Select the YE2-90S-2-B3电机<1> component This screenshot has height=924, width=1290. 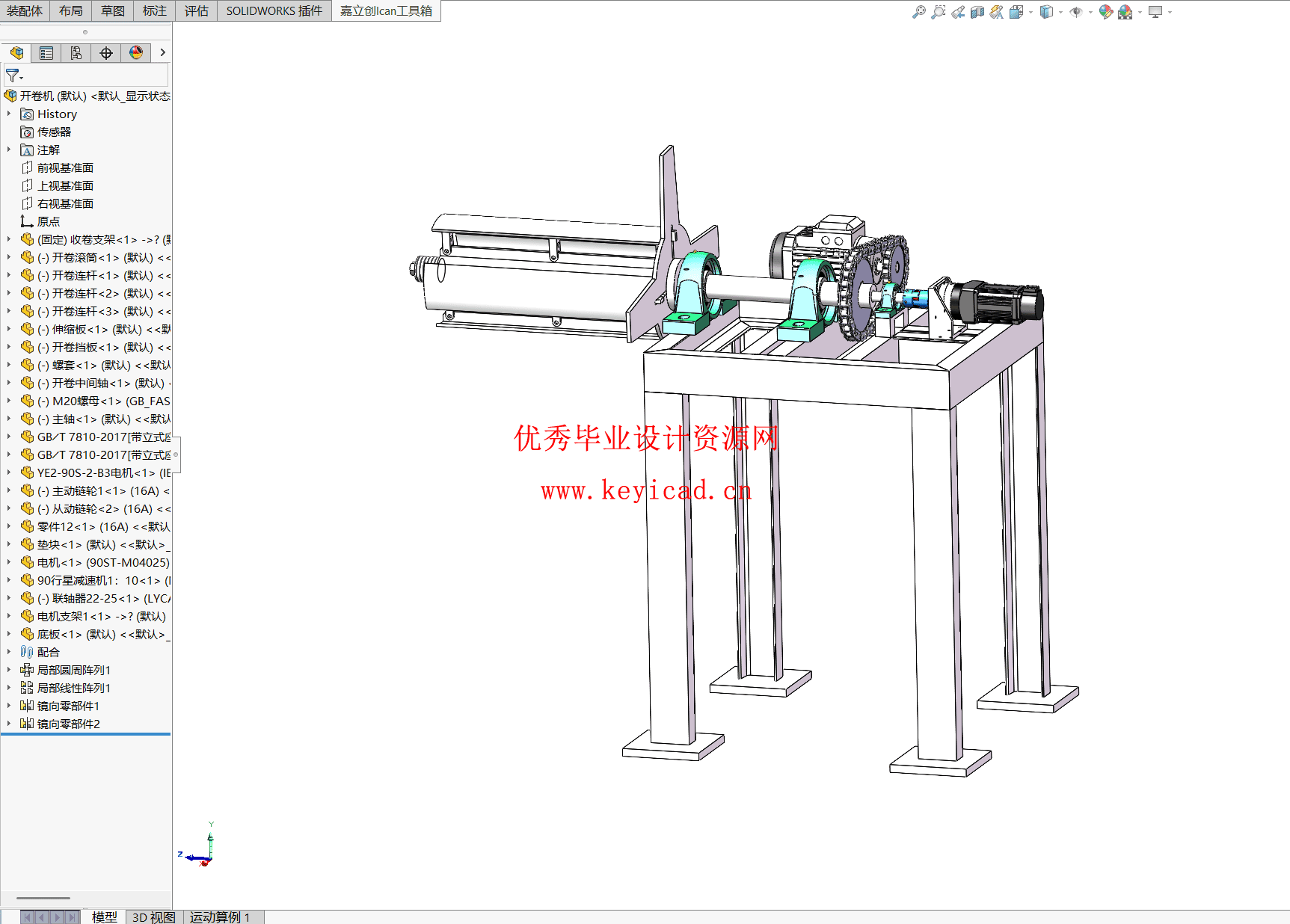tap(96, 472)
